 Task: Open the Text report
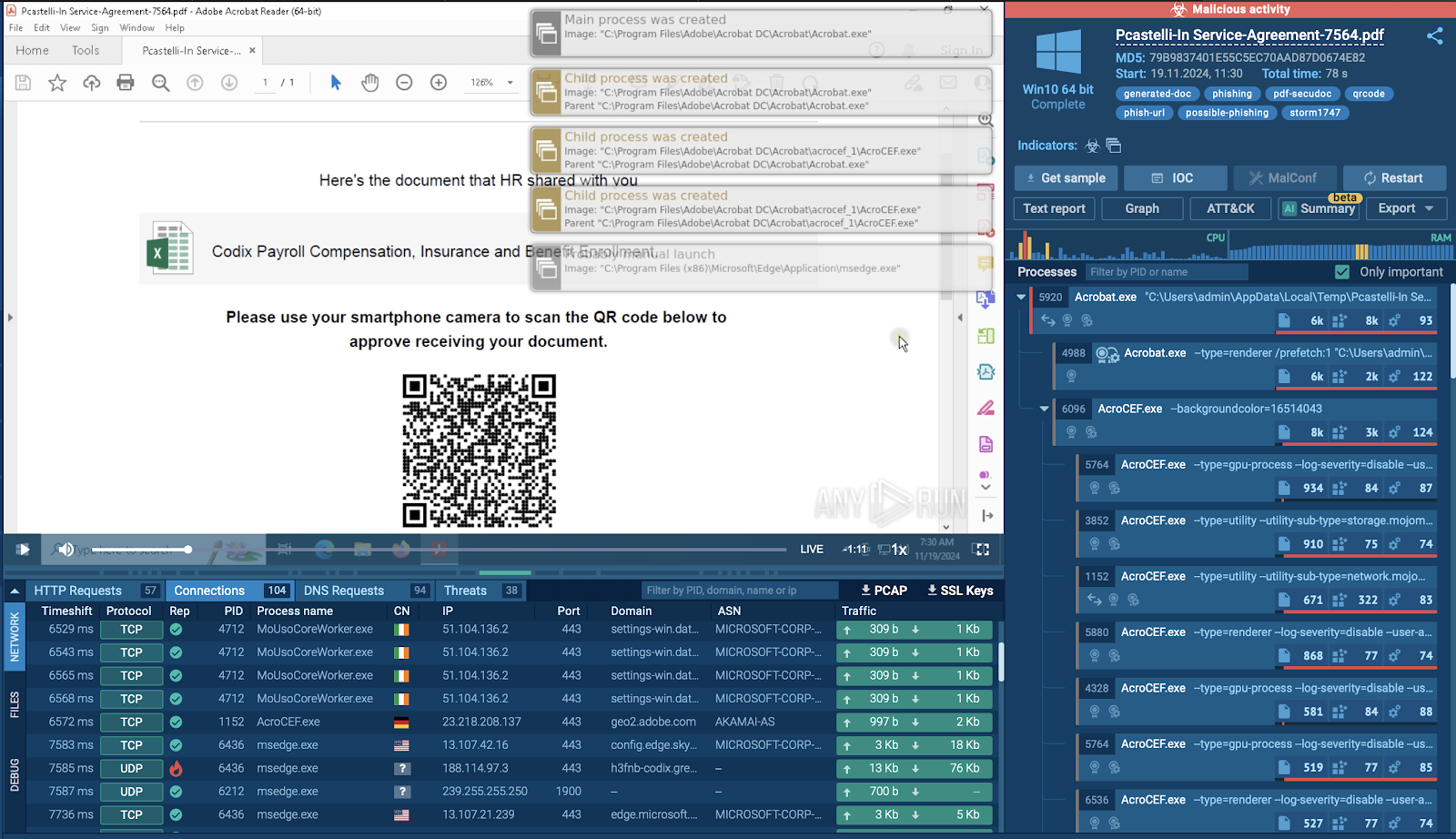(1054, 208)
